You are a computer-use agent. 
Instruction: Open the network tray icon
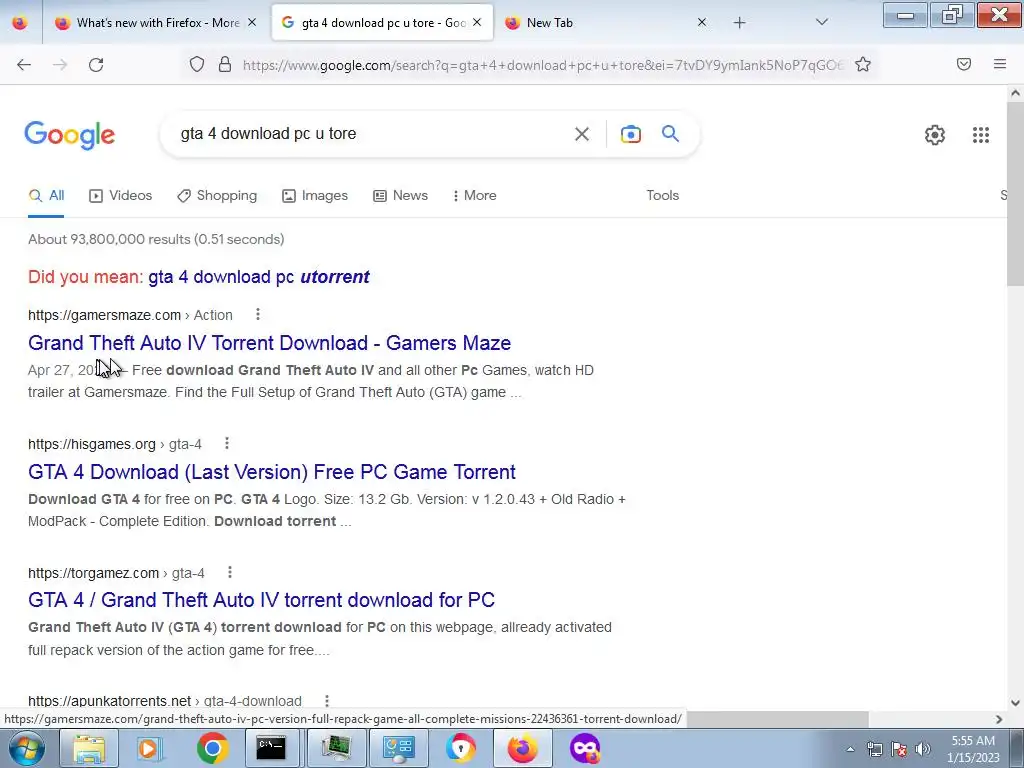tap(874, 749)
